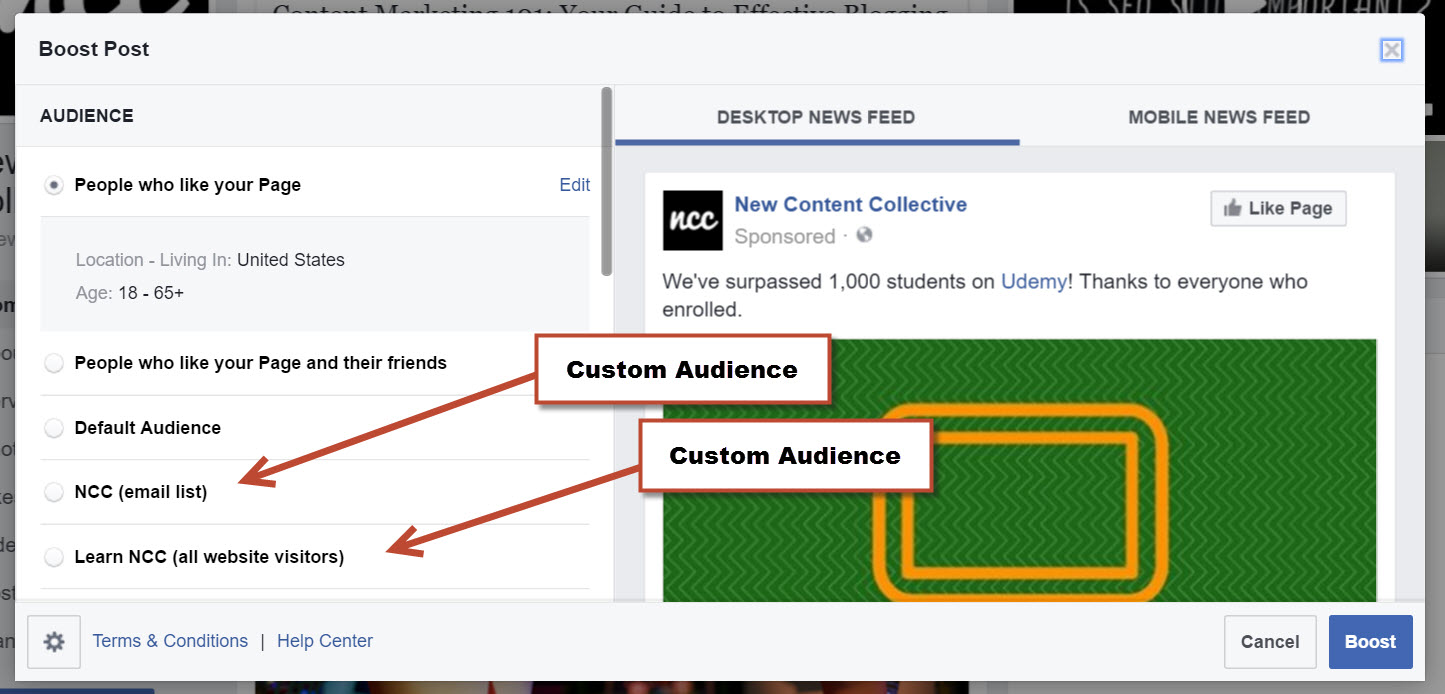
Task: Open the Terms & Conditions link
Action: coord(170,641)
